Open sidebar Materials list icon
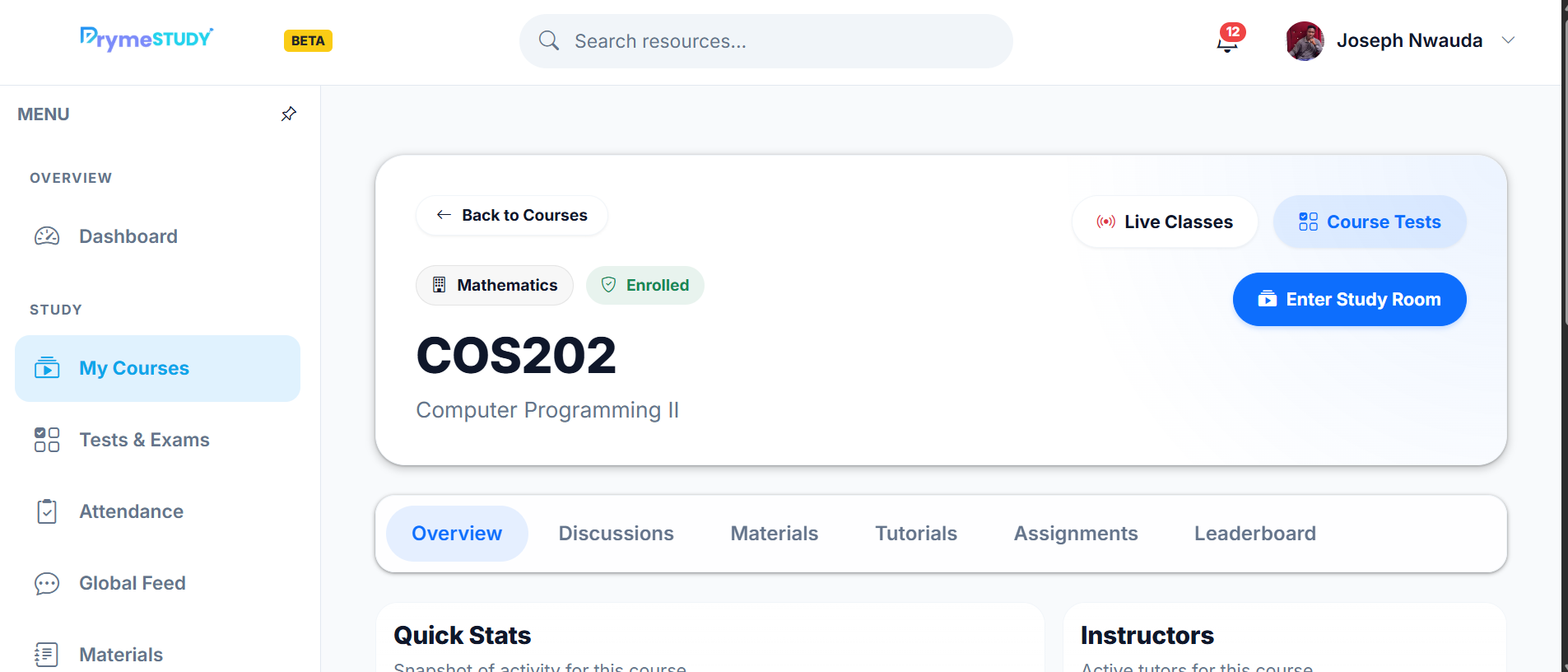 (47, 655)
